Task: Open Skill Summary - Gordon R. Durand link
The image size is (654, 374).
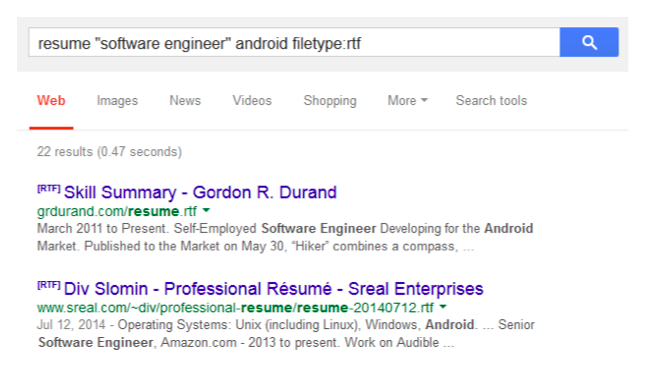Action: 200,193
